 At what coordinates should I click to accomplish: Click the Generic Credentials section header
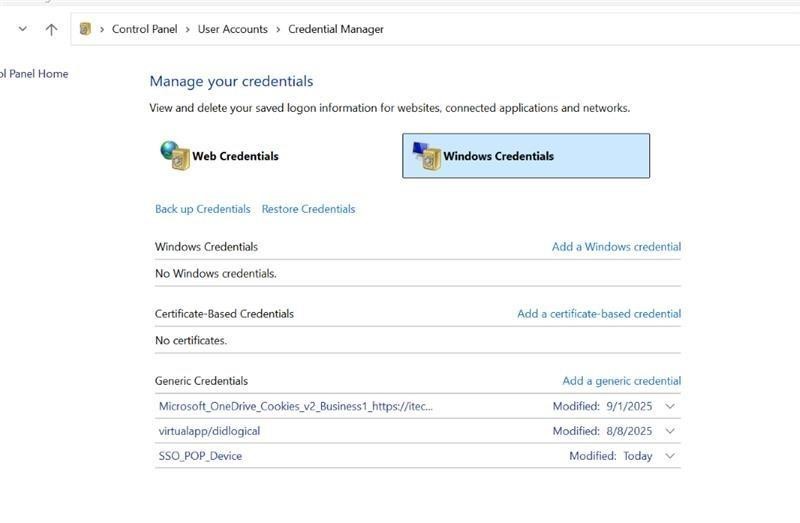pyautogui.click(x=201, y=381)
